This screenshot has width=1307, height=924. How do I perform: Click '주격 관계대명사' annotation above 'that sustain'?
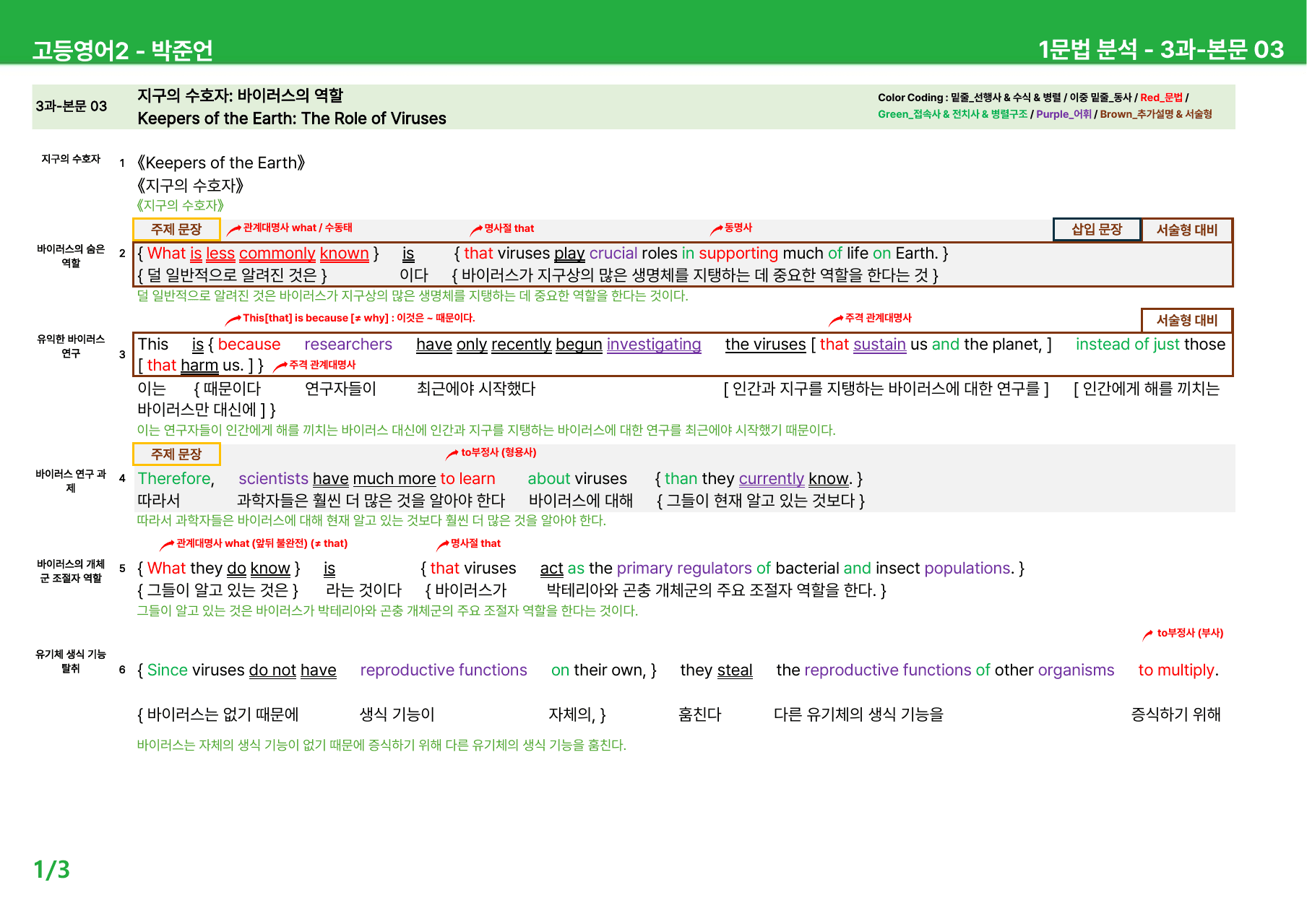click(879, 318)
